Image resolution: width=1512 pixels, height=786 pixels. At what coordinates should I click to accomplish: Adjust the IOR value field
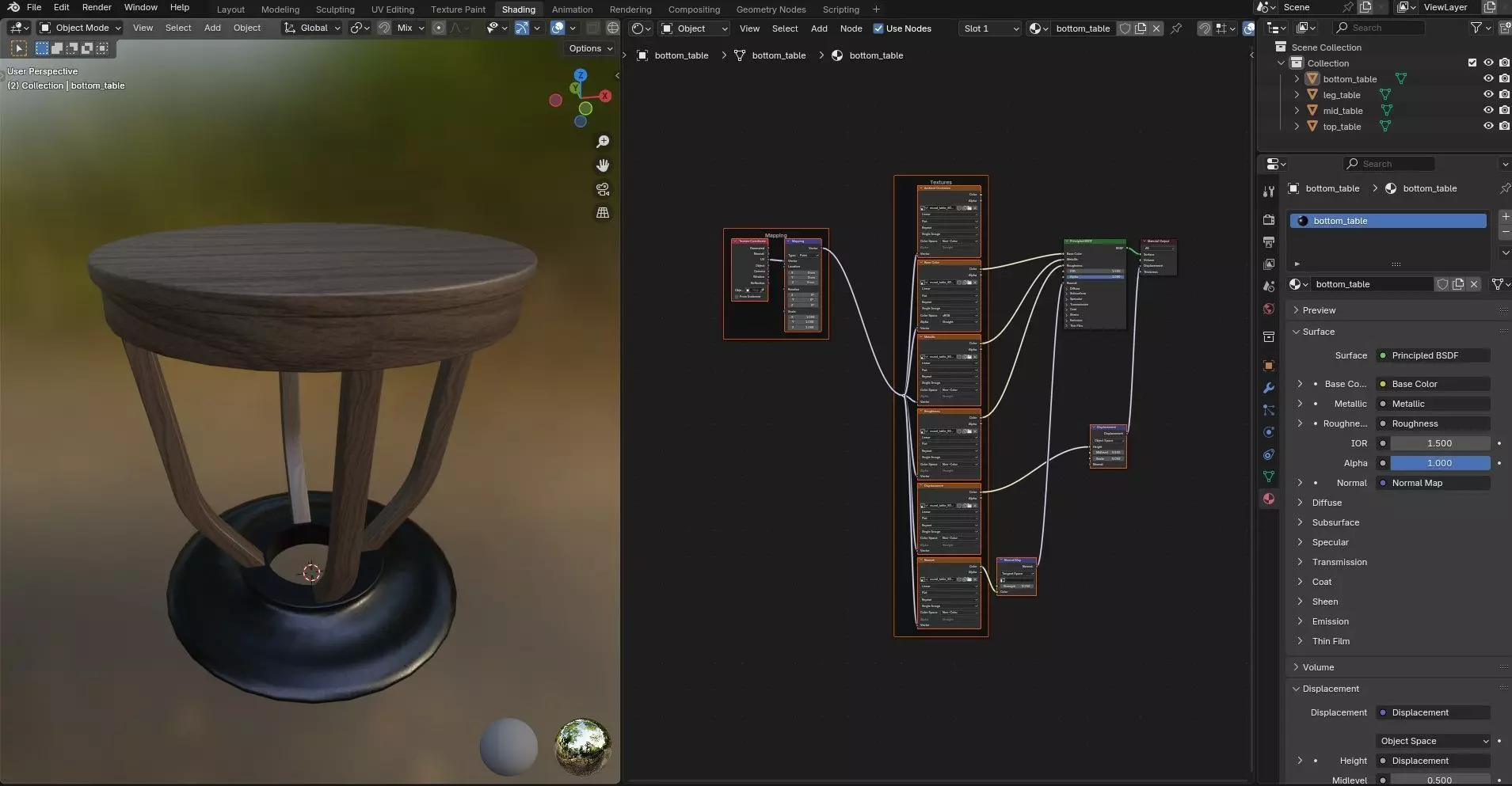point(1440,443)
